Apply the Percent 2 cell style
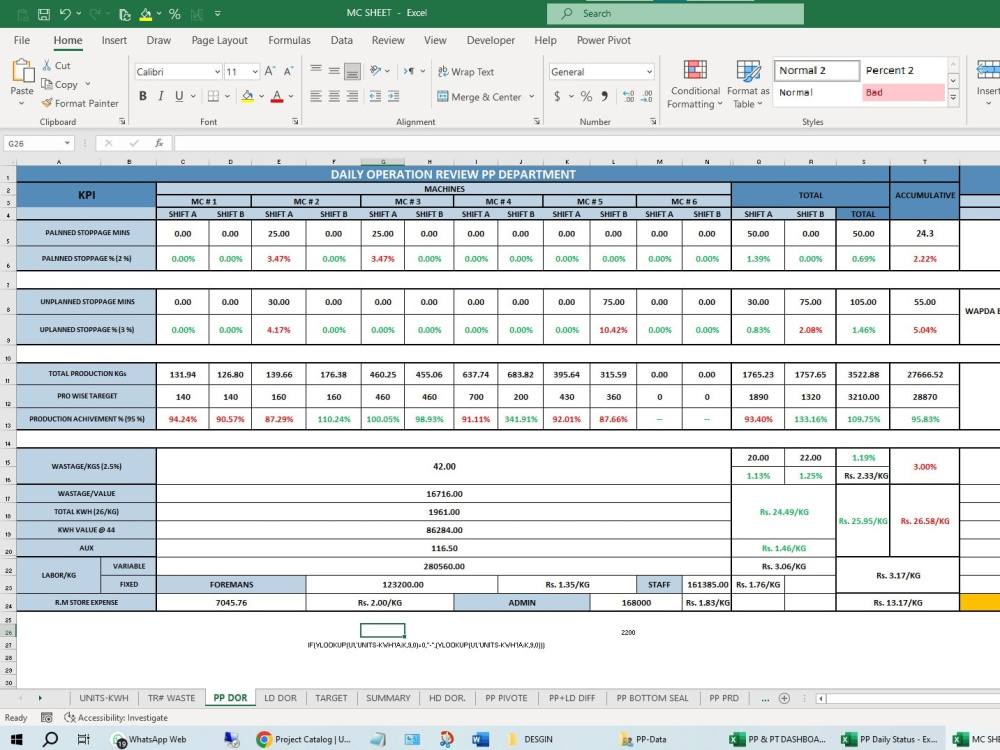 click(902, 70)
